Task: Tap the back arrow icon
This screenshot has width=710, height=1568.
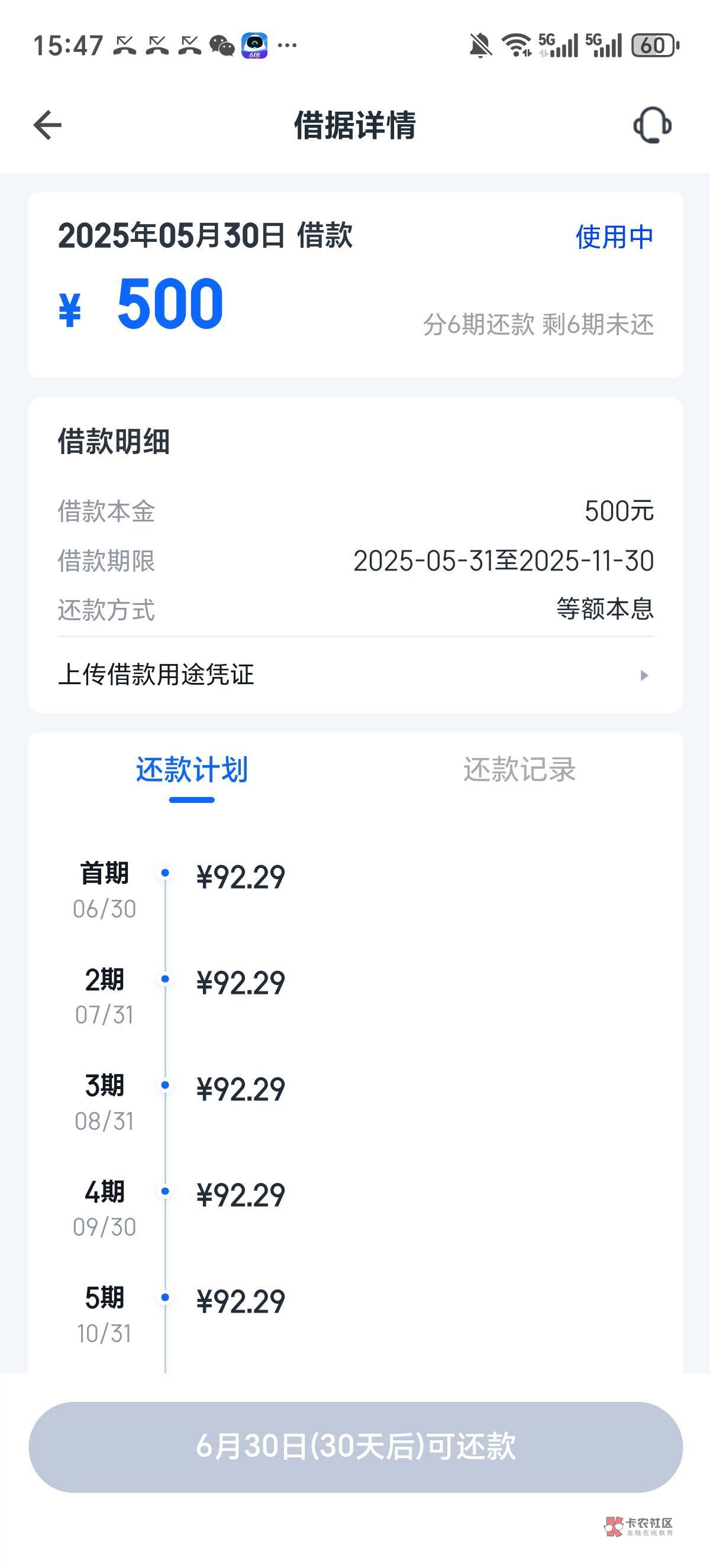Action: tap(47, 125)
